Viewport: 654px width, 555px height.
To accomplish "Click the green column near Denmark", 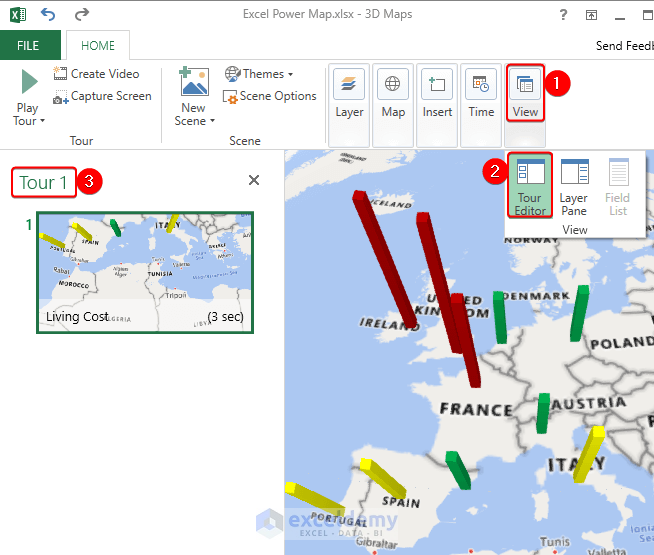I will pos(500,317).
